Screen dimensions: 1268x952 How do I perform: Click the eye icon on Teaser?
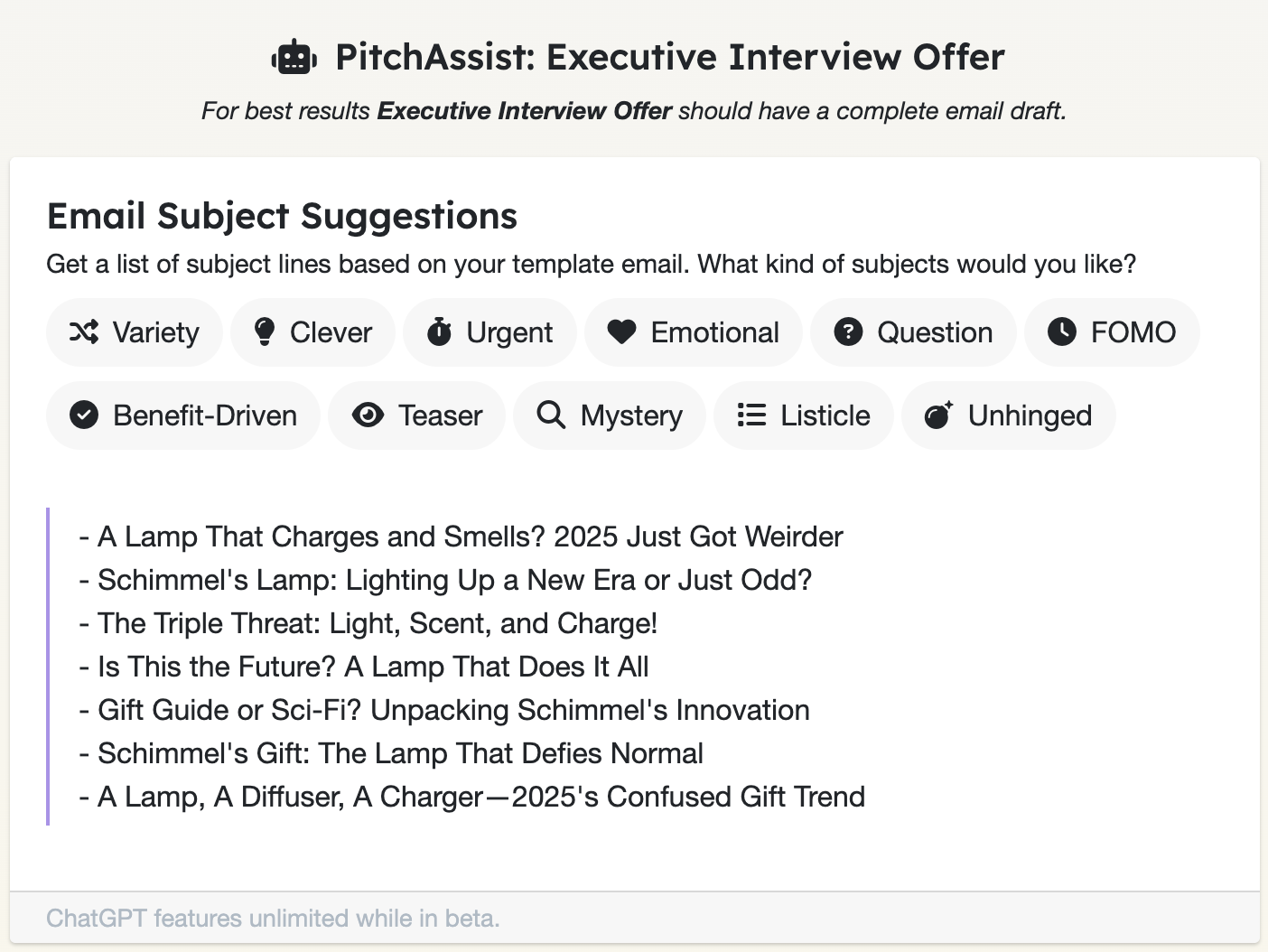(x=368, y=415)
